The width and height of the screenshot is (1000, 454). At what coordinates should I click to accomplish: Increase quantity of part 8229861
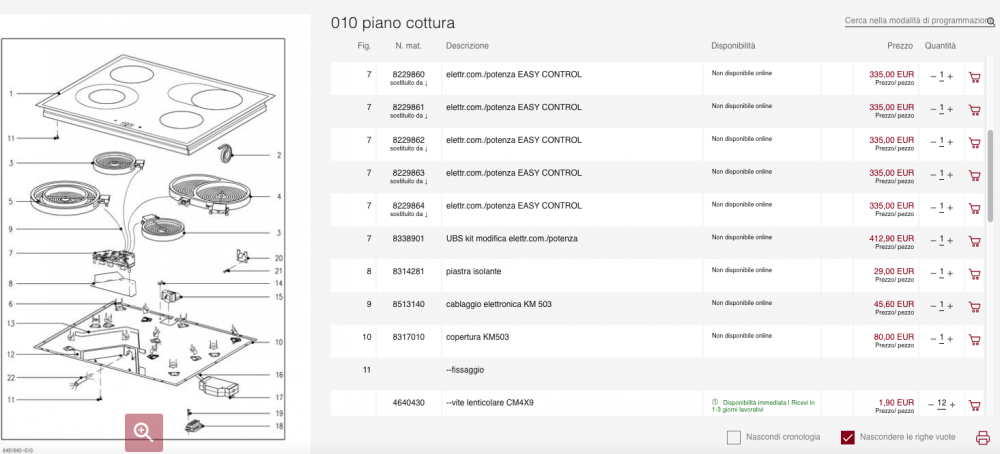pos(950,110)
